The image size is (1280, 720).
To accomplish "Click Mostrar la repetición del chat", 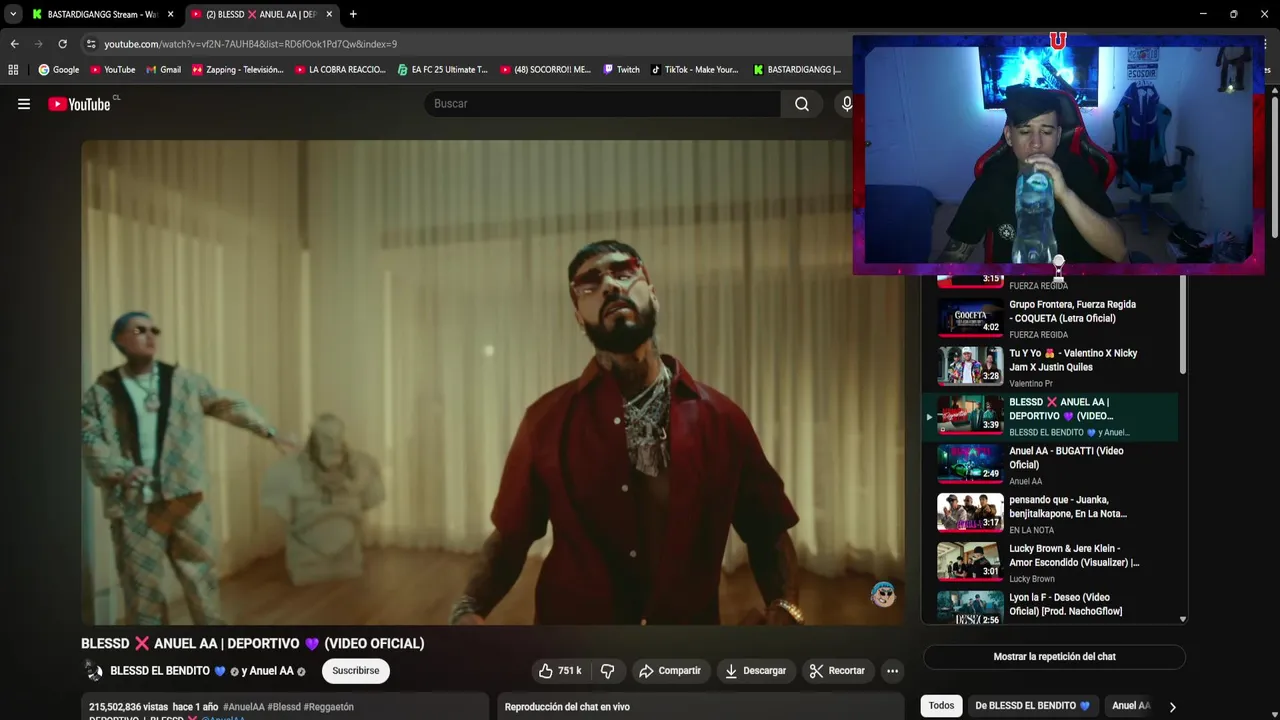I will click(1054, 657).
